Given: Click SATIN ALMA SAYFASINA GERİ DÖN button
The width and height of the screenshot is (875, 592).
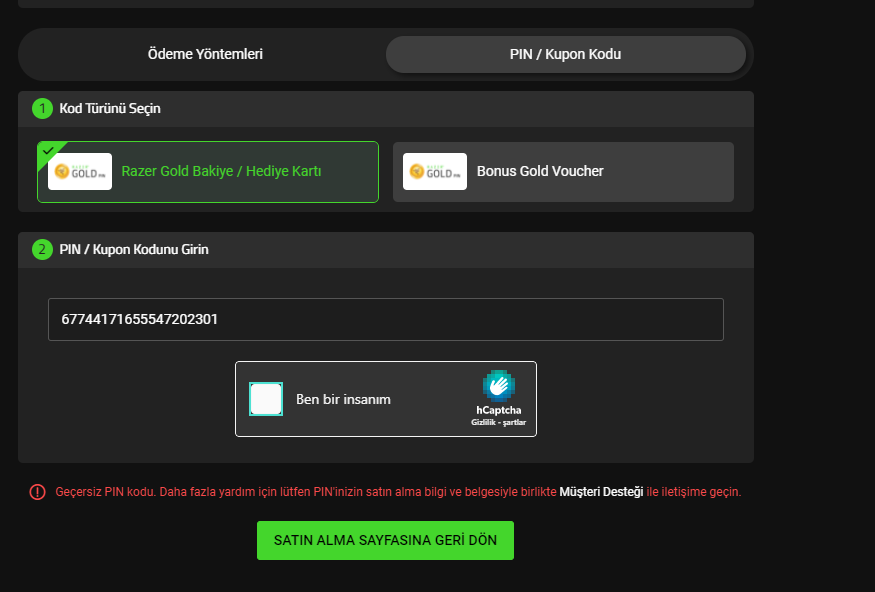Looking at the screenshot, I should [385, 540].
